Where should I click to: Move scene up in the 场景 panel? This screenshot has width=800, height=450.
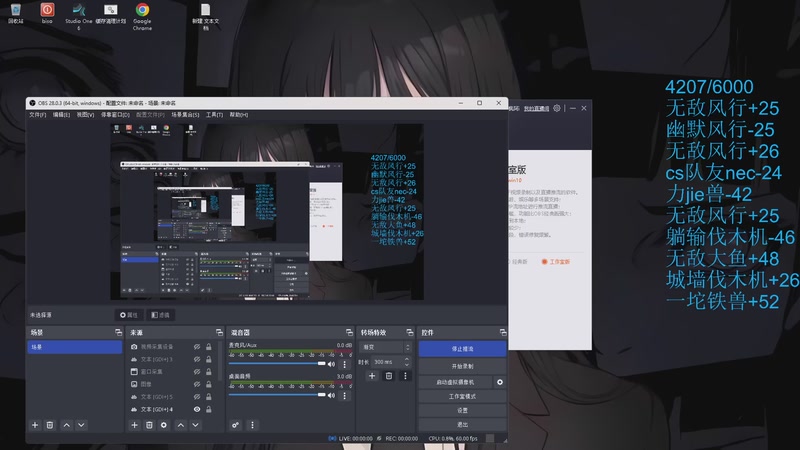(x=66, y=425)
